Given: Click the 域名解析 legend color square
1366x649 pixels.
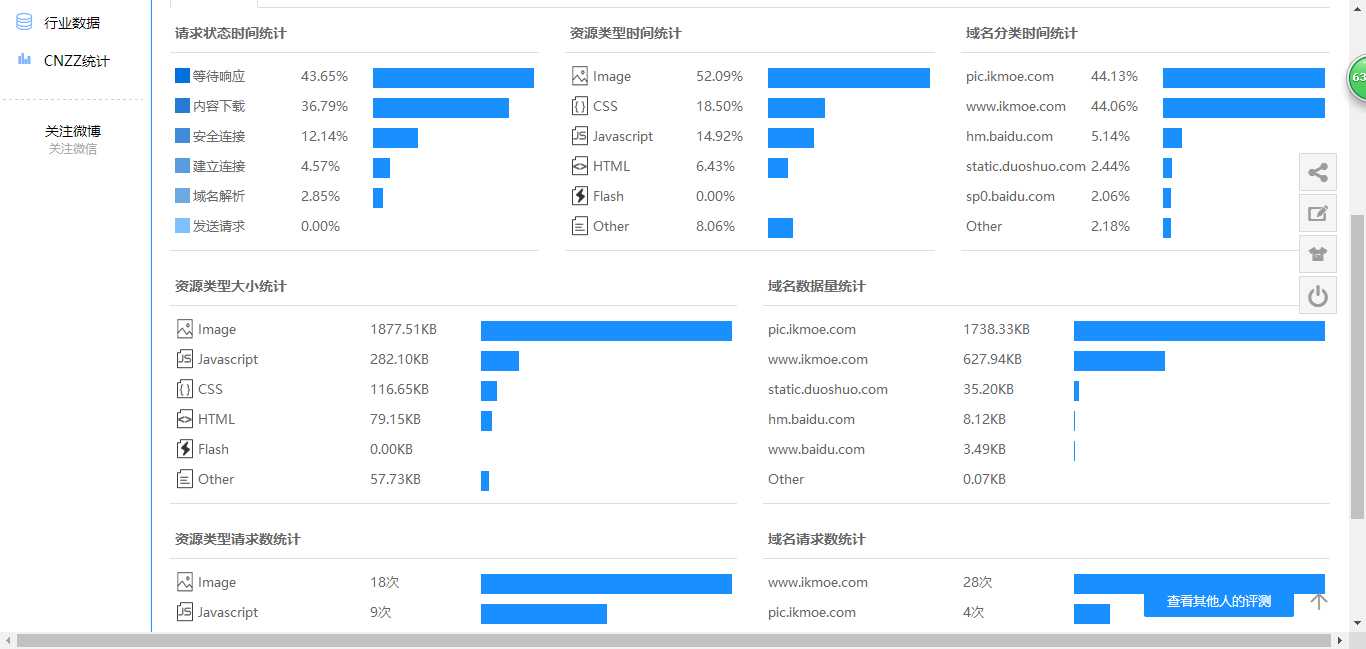Looking at the screenshot, I should (x=182, y=196).
